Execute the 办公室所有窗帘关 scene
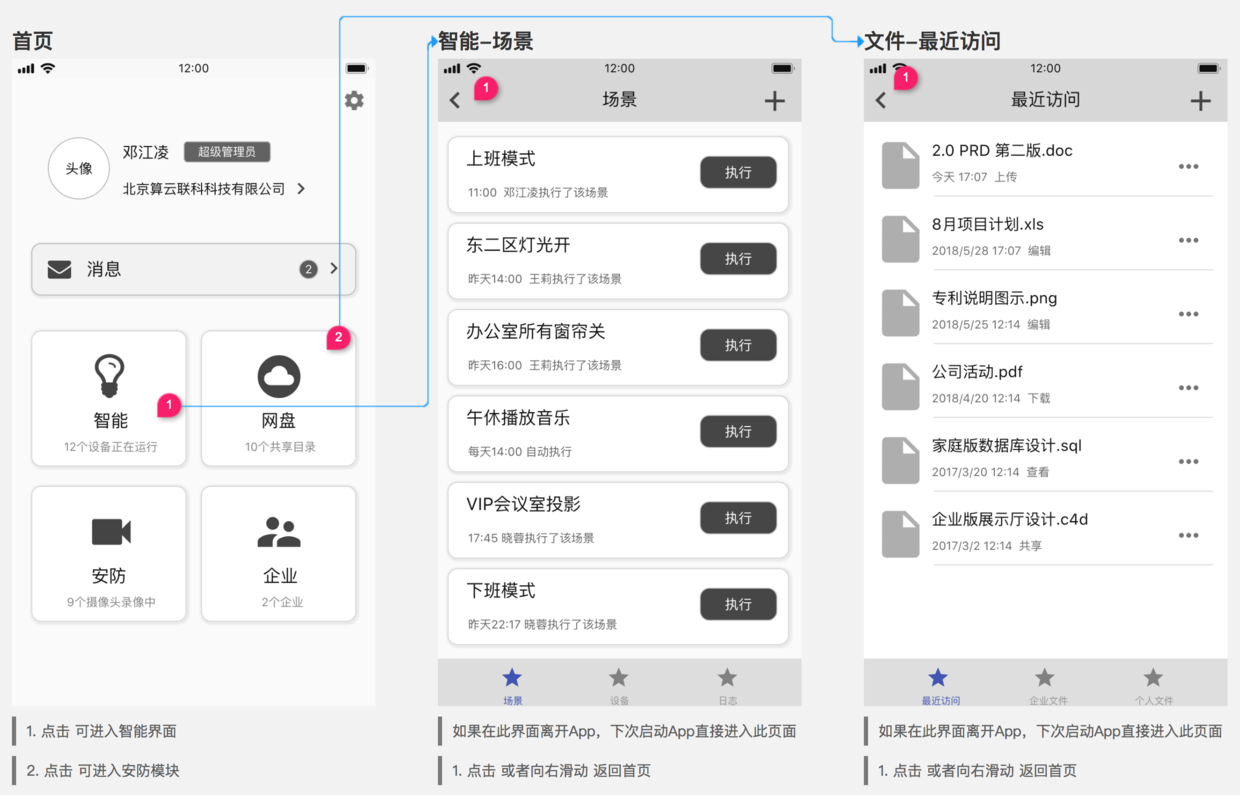 [738, 345]
